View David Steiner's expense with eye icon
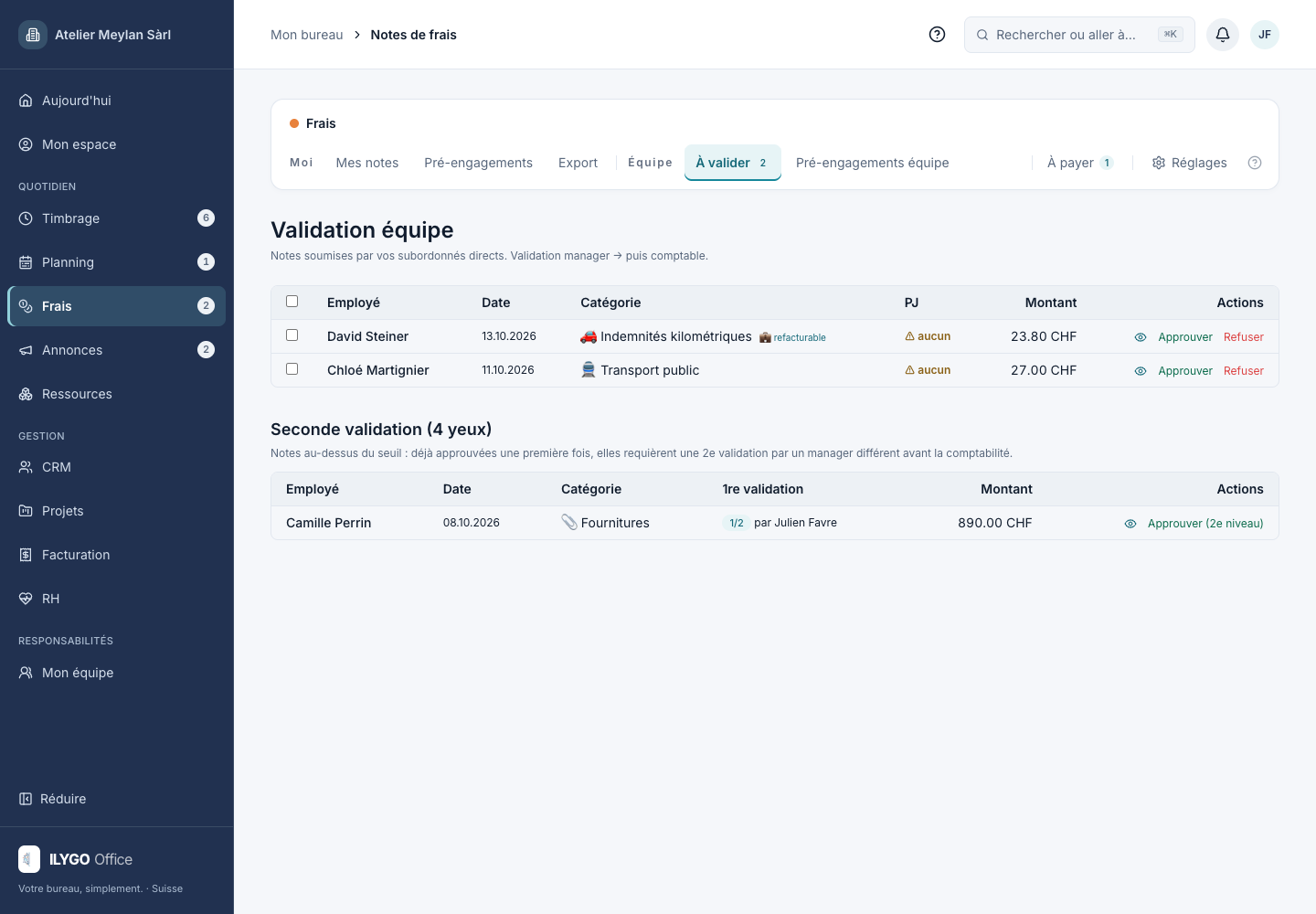1316x914 pixels. click(x=1141, y=337)
